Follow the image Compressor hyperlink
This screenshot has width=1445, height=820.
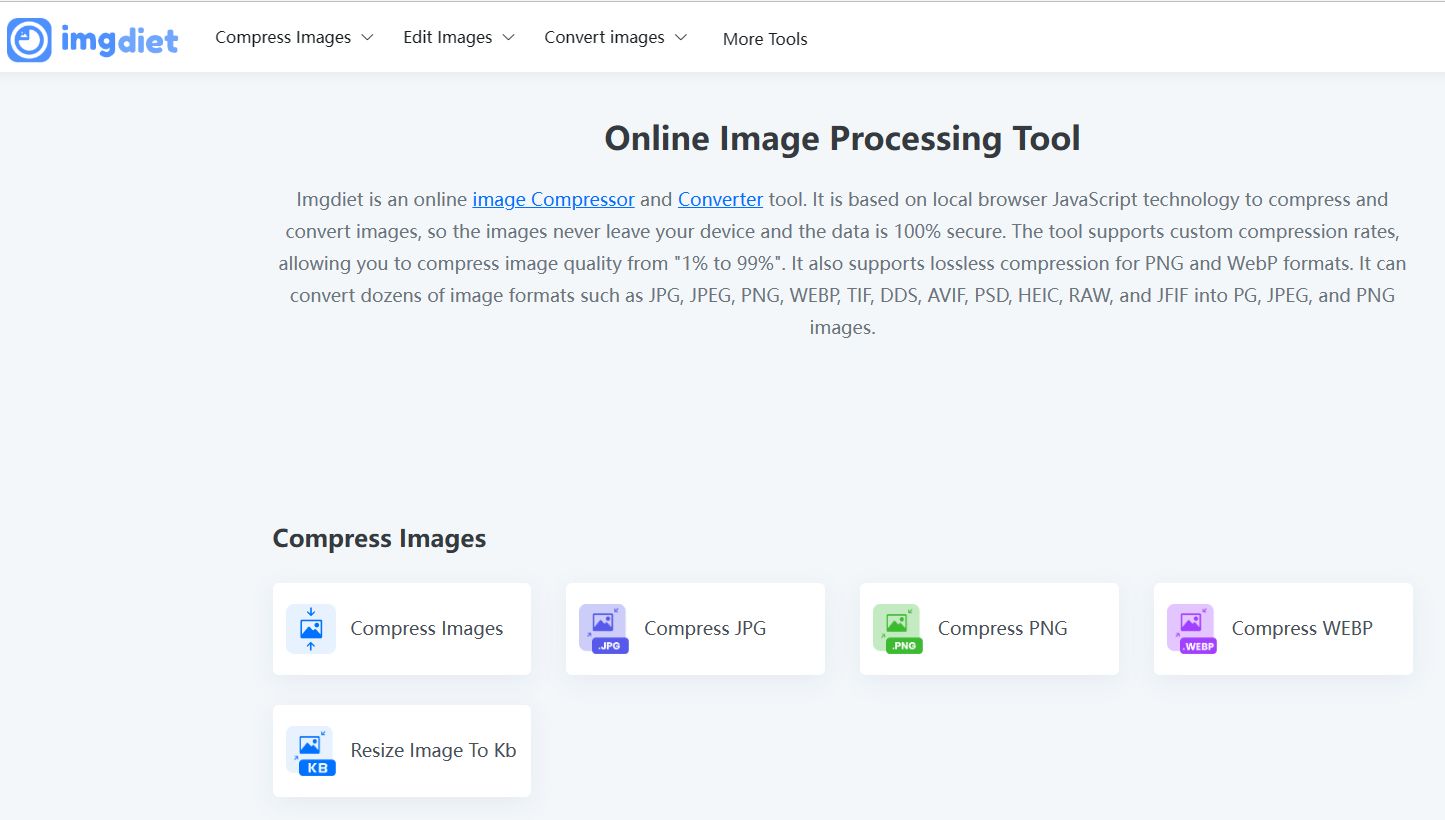click(x=553, y=199)
